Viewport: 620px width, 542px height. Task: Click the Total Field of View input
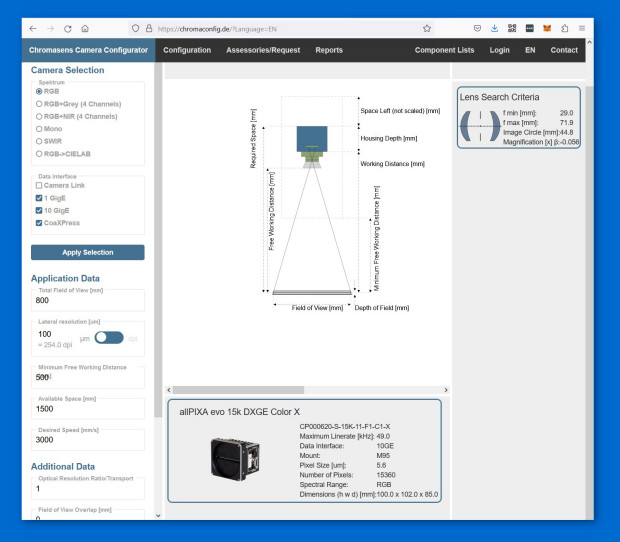click(88, 300)
